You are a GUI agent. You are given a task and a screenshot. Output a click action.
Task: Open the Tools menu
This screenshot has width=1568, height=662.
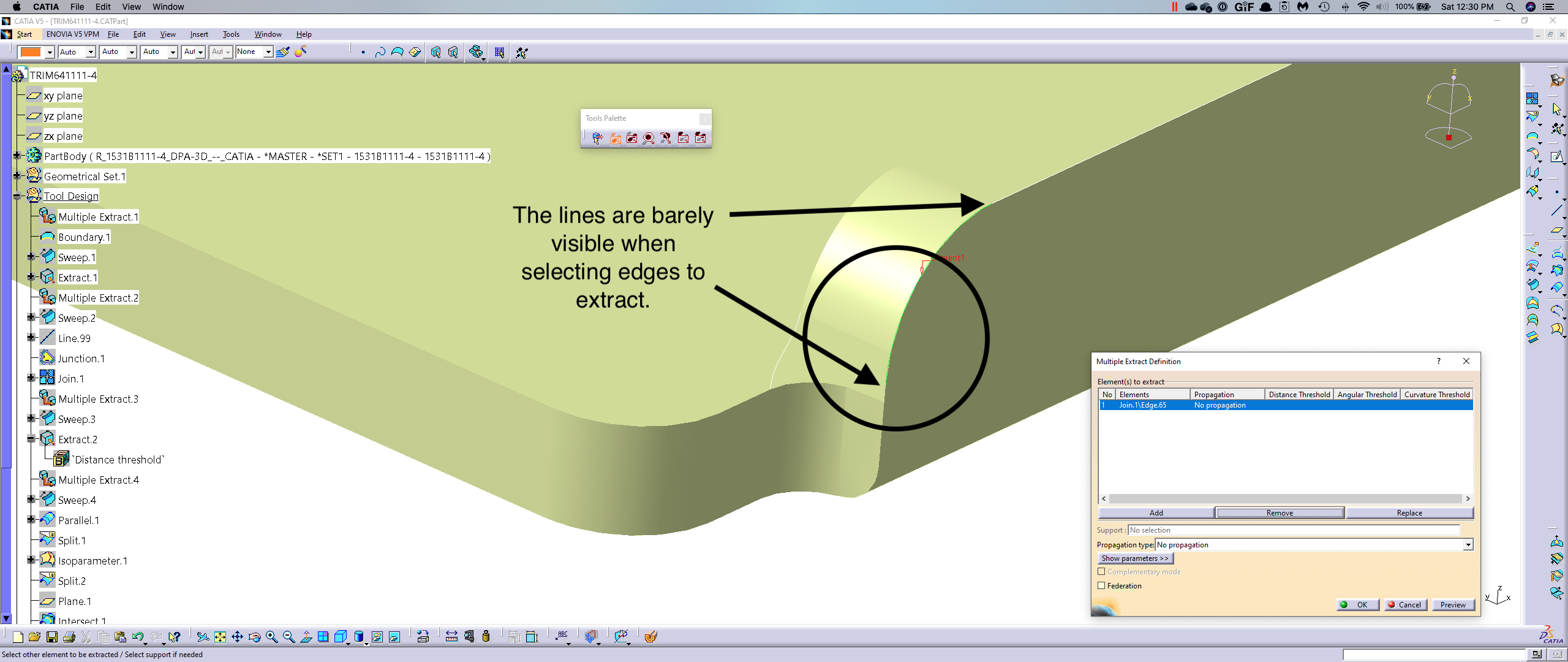click(x=231, y=34)
